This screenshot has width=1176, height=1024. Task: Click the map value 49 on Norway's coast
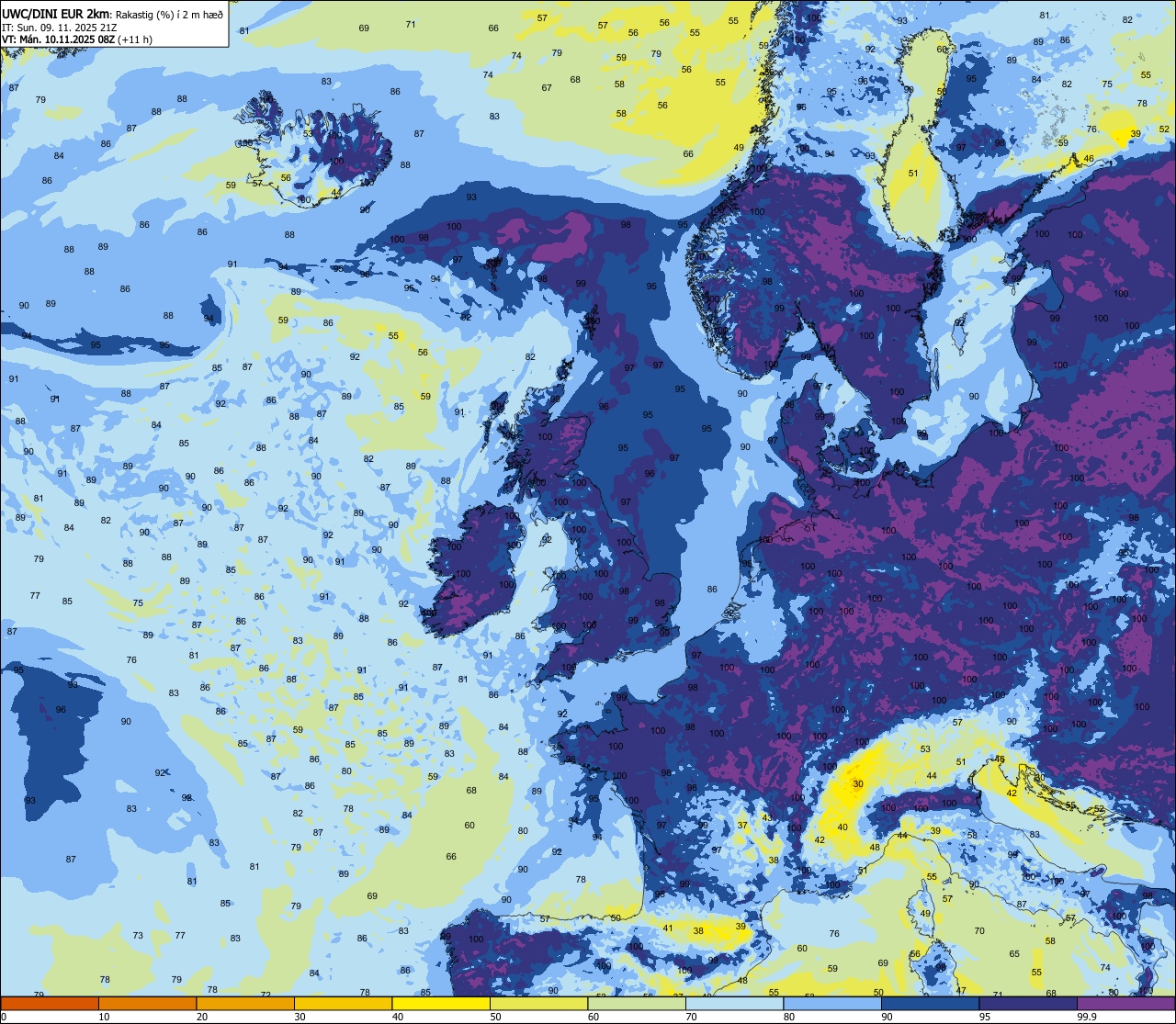(739, 148)
